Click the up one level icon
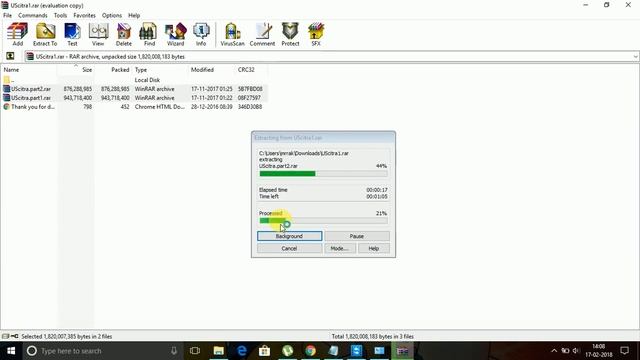This screenshot has height=360, width=640. coord(10,56)
